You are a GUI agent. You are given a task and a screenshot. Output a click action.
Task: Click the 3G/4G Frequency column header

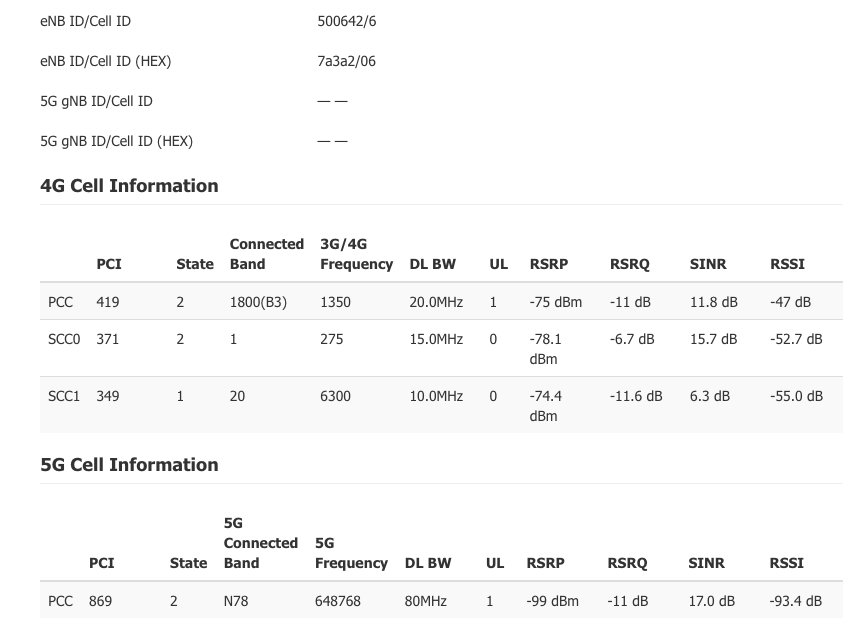tap(356, 254)
